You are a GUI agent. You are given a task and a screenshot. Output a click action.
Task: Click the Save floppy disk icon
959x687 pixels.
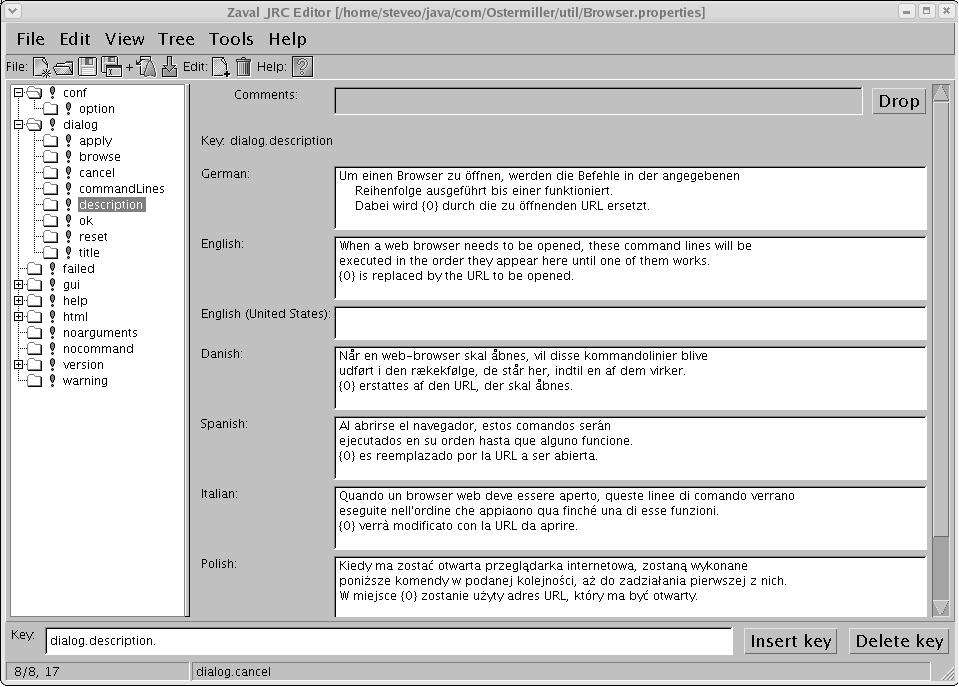pyautogui.click(x=87, y=67)
